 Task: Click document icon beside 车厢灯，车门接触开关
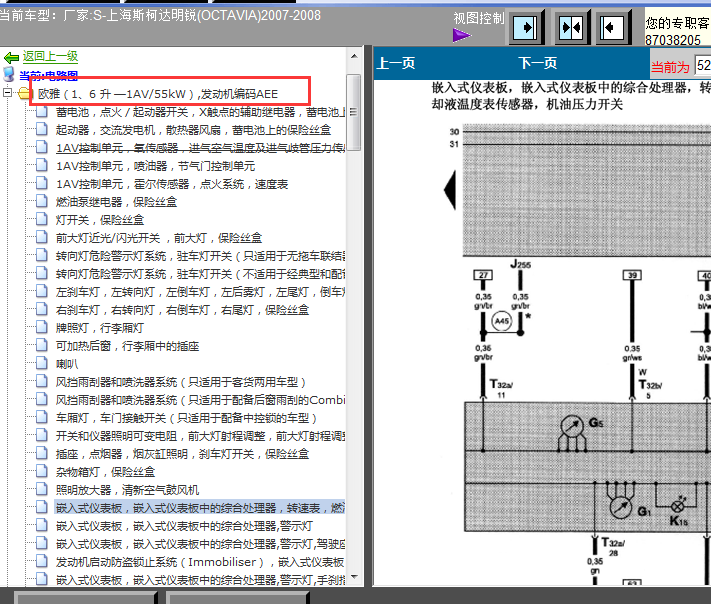point(42,417)
